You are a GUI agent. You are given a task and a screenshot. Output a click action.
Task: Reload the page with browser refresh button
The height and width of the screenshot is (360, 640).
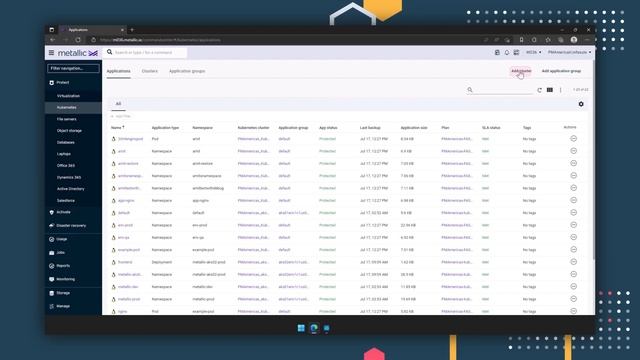pos(78,40)
